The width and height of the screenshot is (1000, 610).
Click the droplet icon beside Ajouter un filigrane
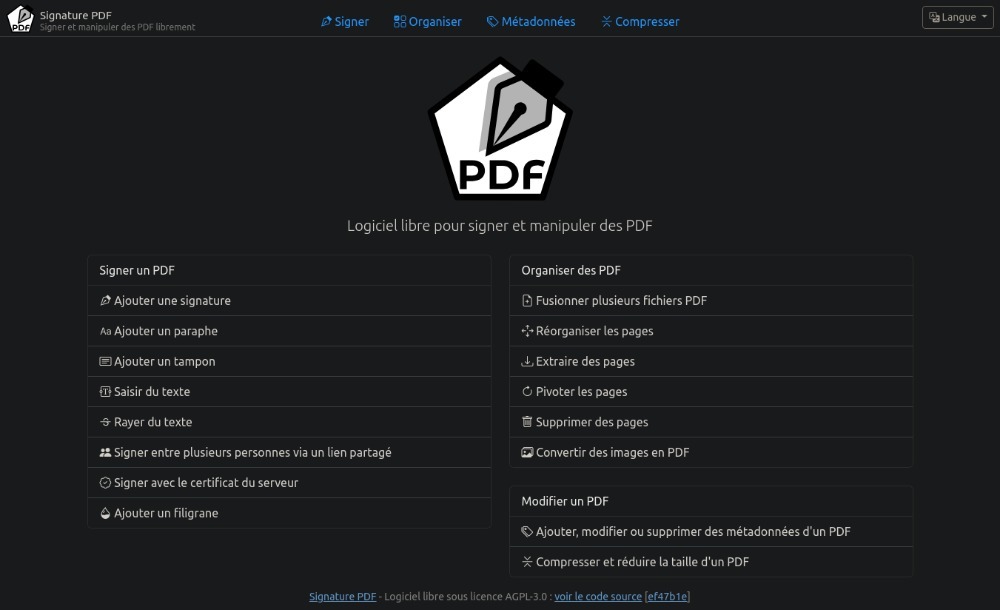(105, 513)
